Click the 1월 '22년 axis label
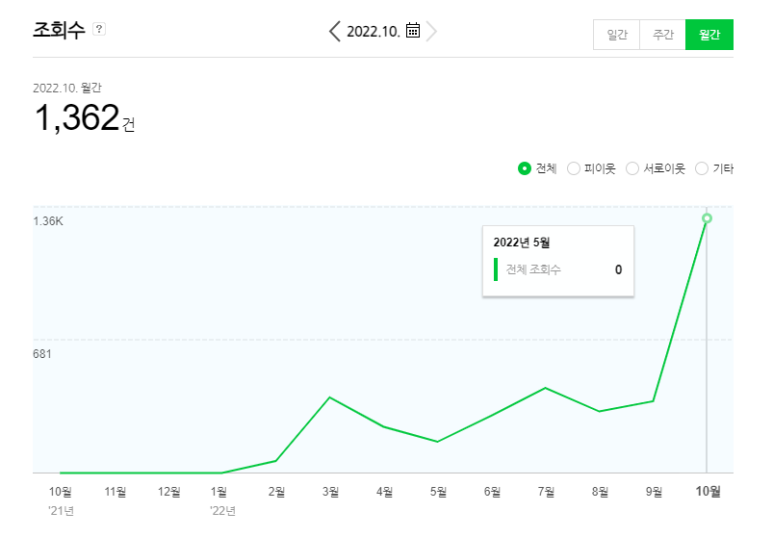 pos(222,501)
